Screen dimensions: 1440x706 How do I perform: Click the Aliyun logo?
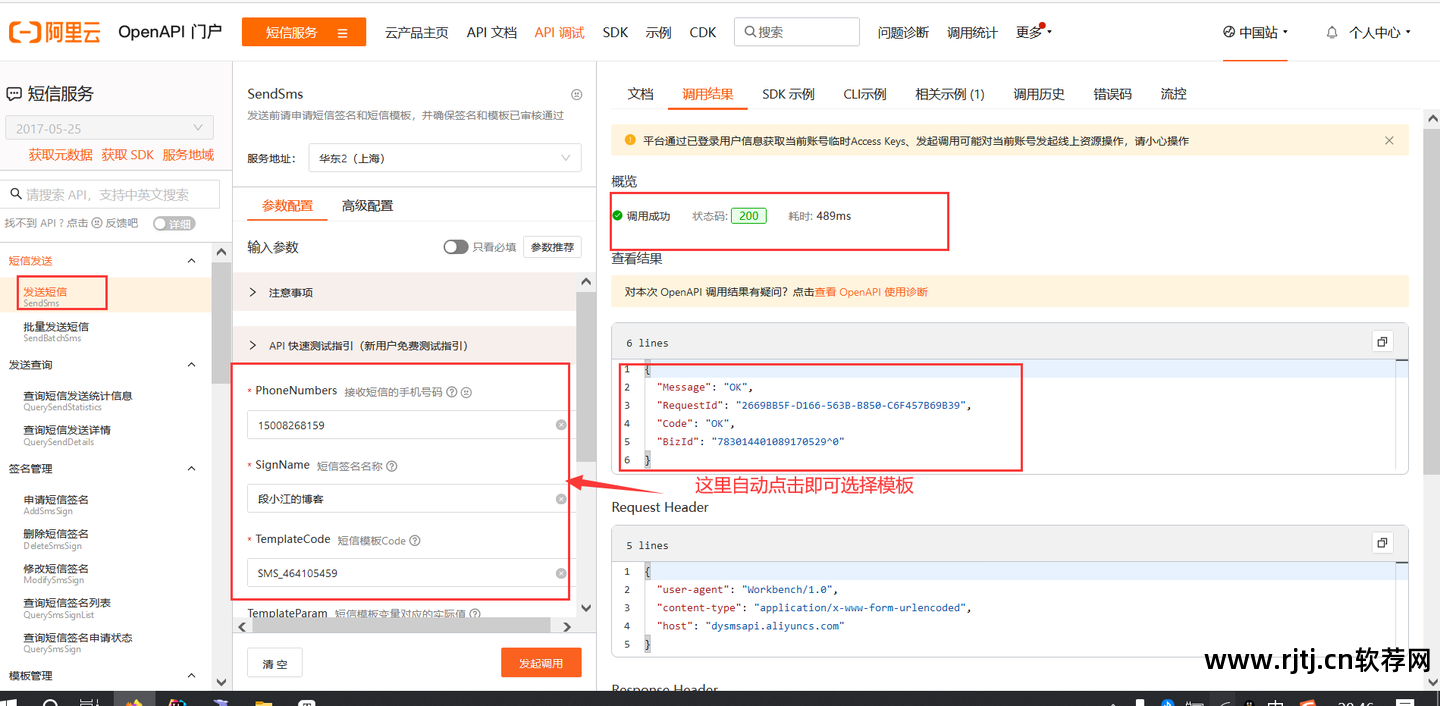pos(56,32)
